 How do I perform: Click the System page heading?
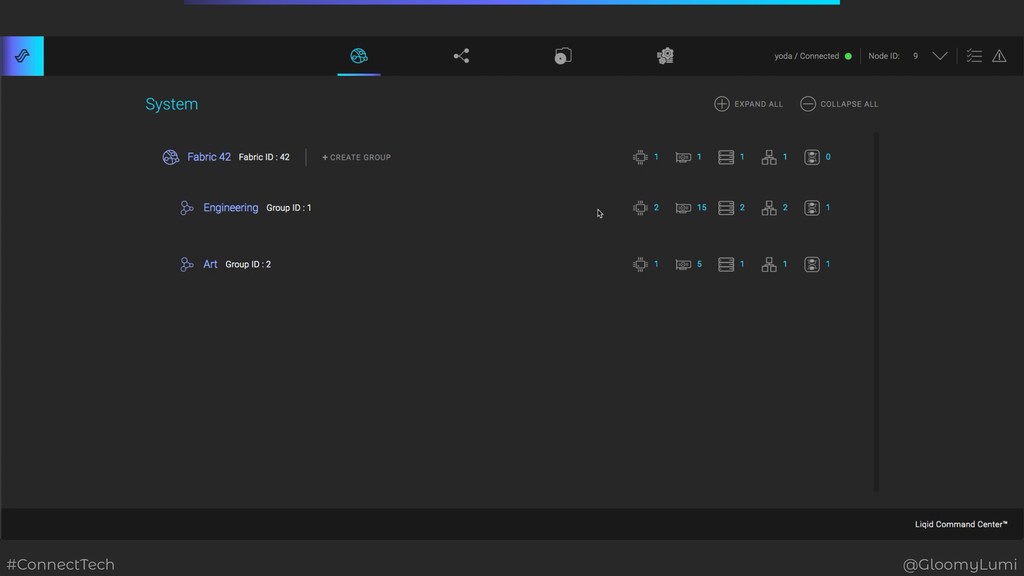(x=172, y=104)
